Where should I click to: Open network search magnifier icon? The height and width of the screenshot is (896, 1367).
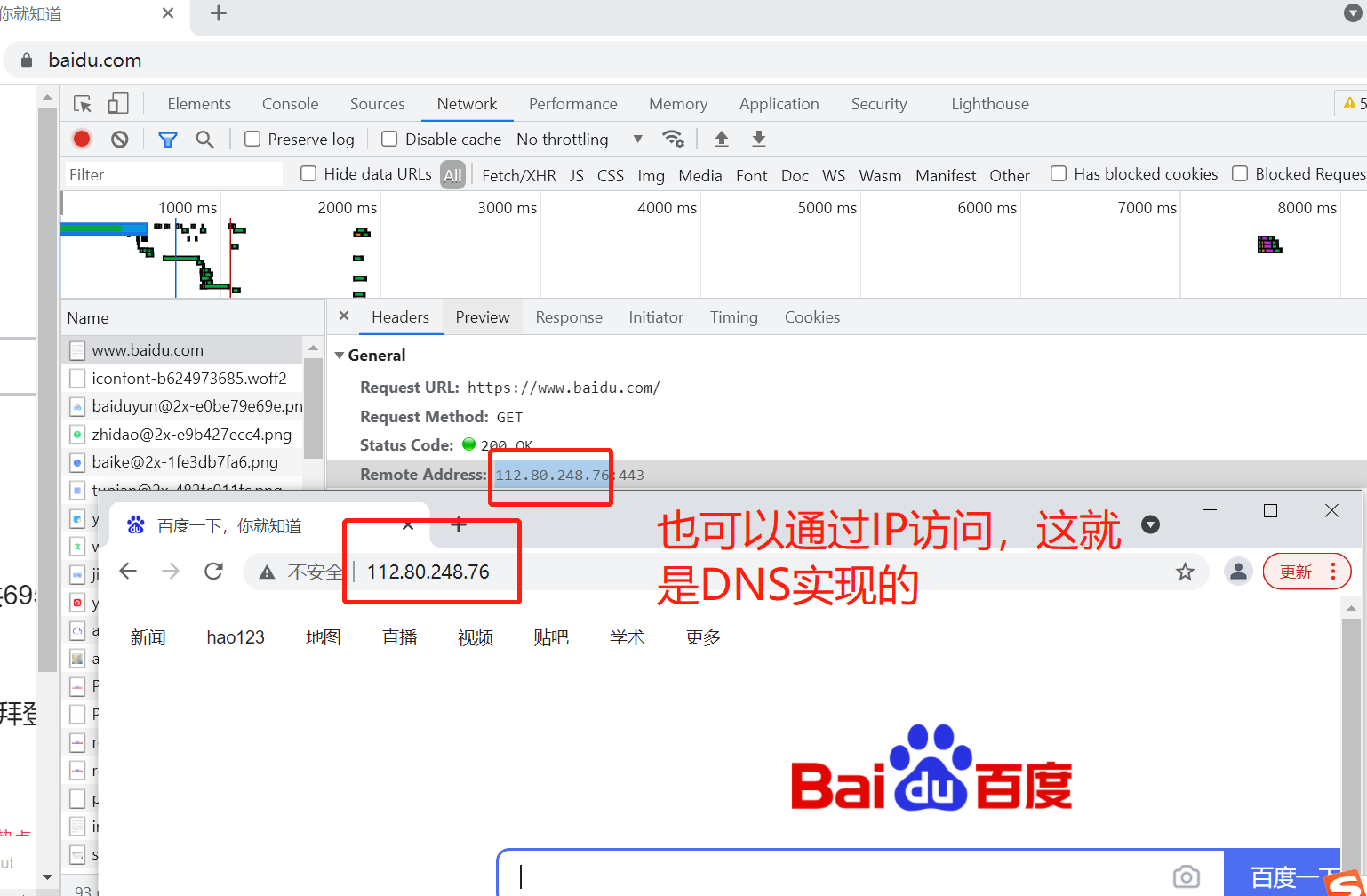pos(204,140)
